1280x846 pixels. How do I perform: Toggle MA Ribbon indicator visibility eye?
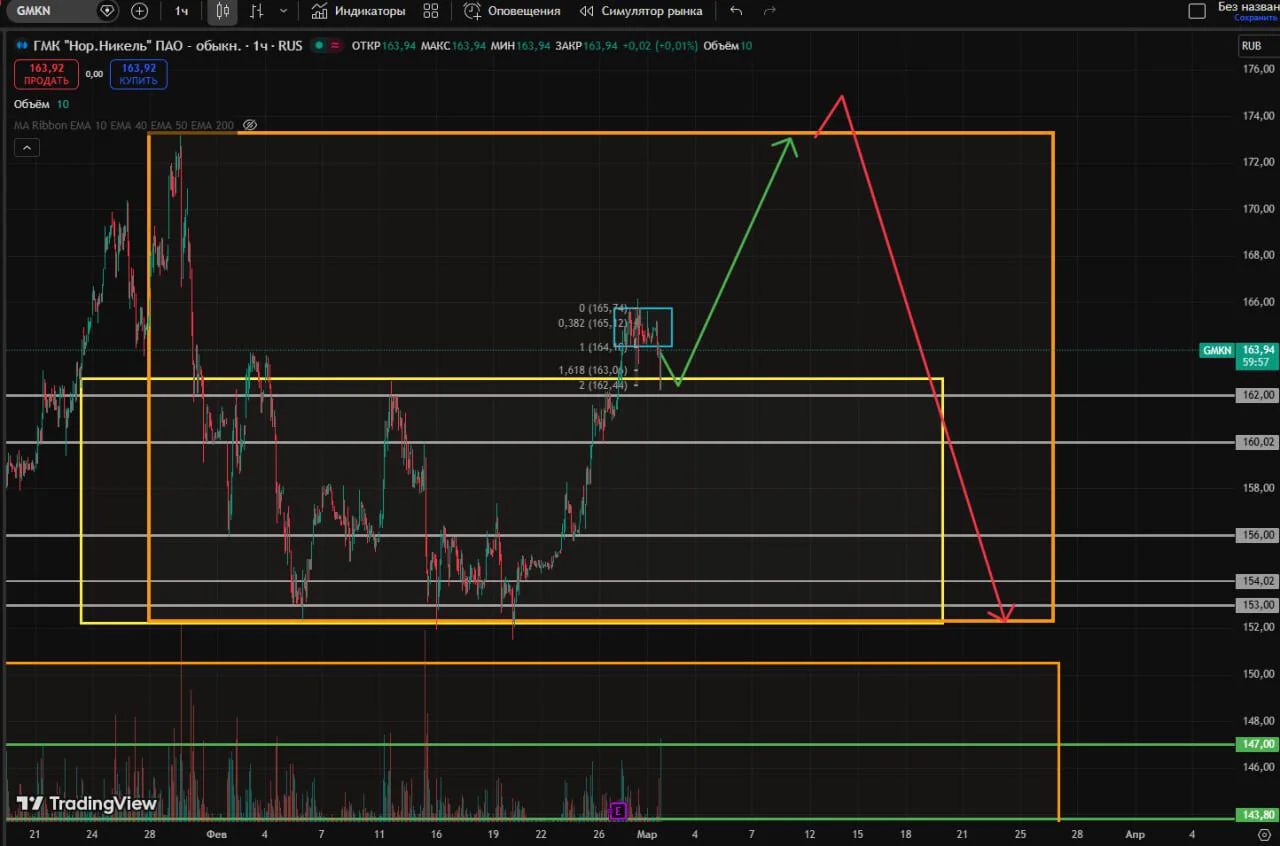(x=251, y=125)
